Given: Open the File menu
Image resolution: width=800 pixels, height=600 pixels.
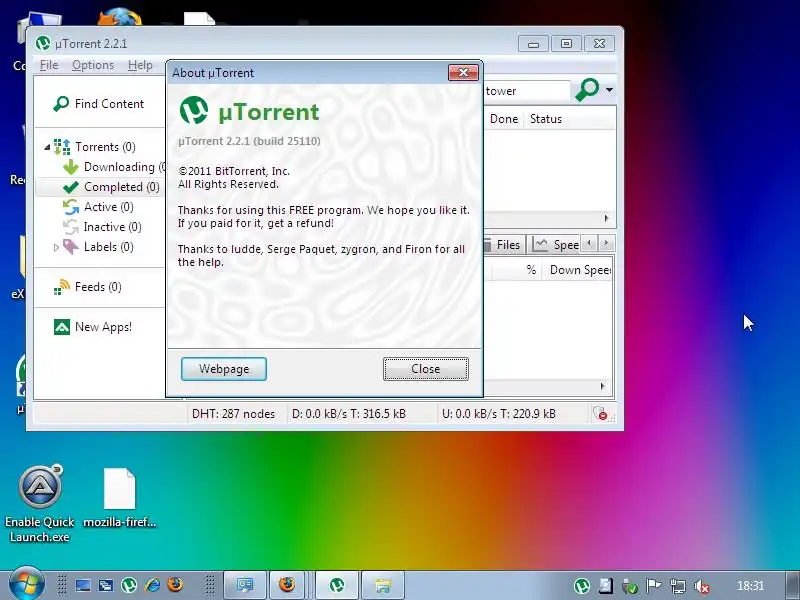Looking at the screenshot, I should pos(49,65).
